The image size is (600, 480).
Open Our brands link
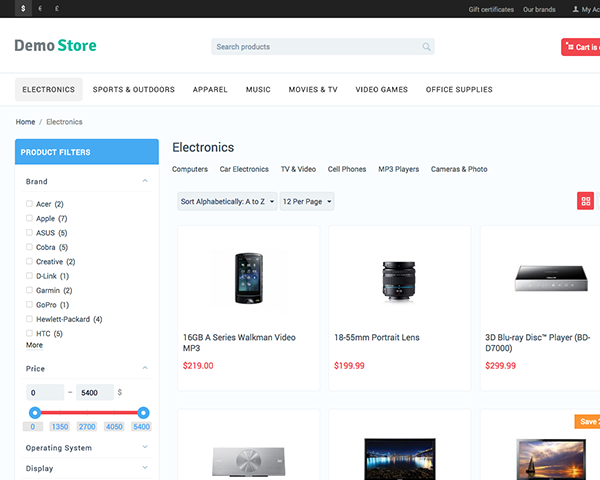coord(539,10)
